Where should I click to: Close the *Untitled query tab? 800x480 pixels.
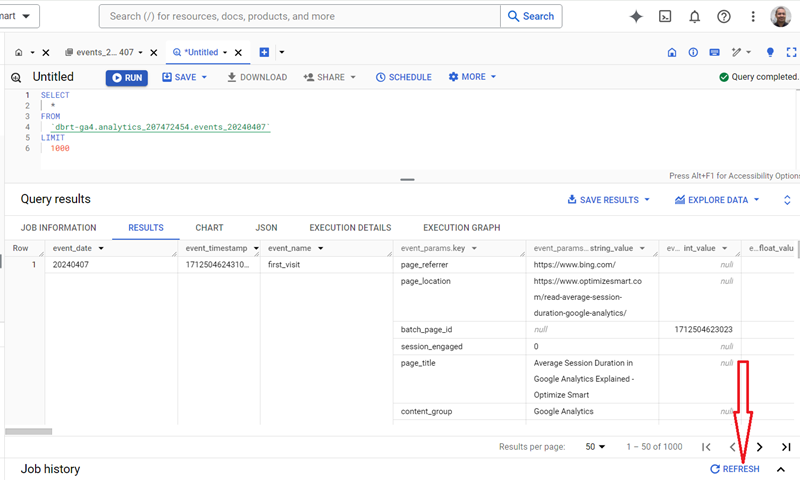coord(238,53)
